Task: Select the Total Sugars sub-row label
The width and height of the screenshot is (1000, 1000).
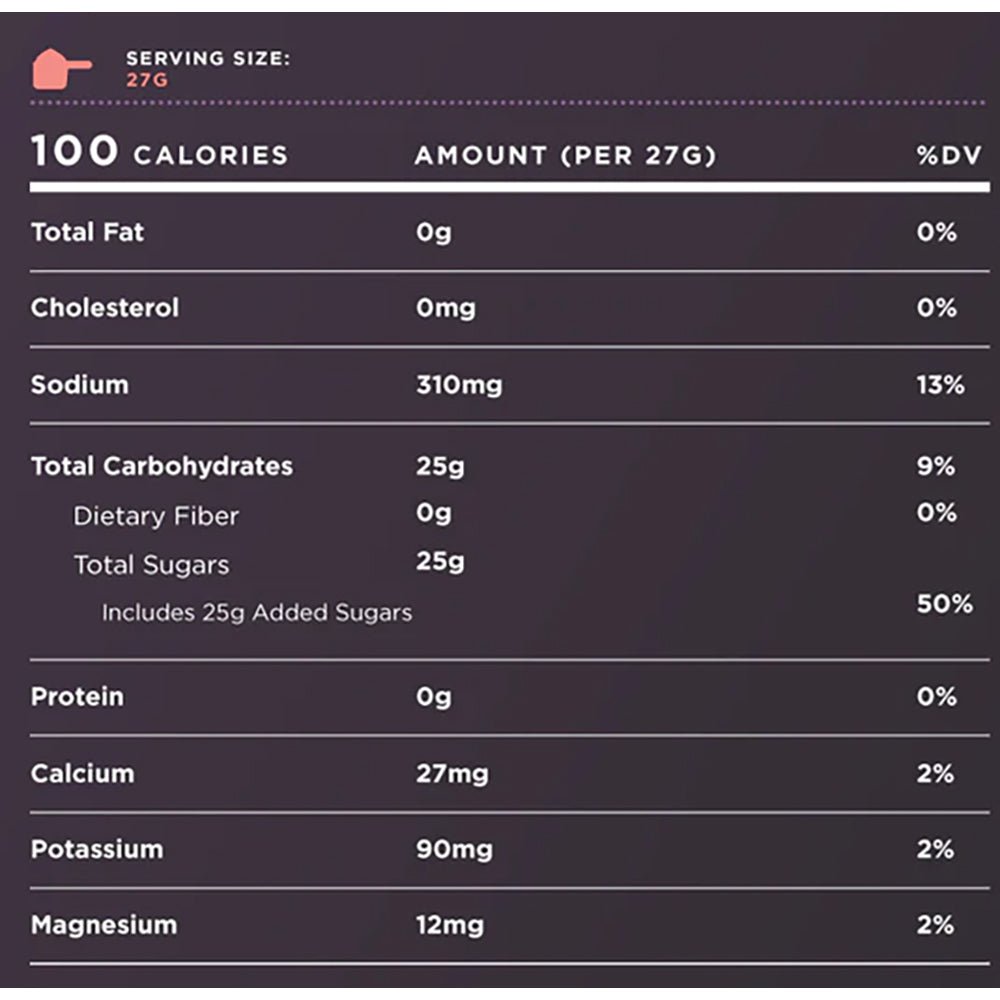Action: point(151,565)
